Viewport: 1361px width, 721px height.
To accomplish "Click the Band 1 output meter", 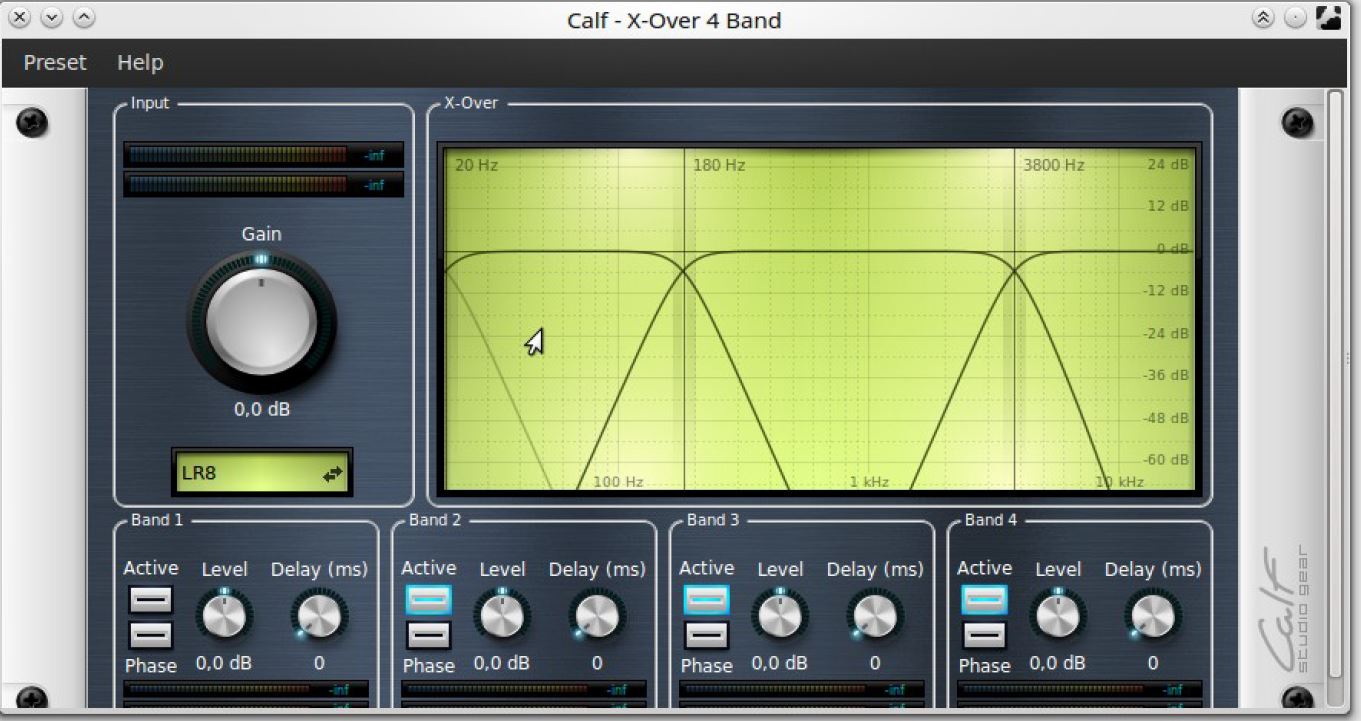I will pyautogui.click(x=245, y=690).
